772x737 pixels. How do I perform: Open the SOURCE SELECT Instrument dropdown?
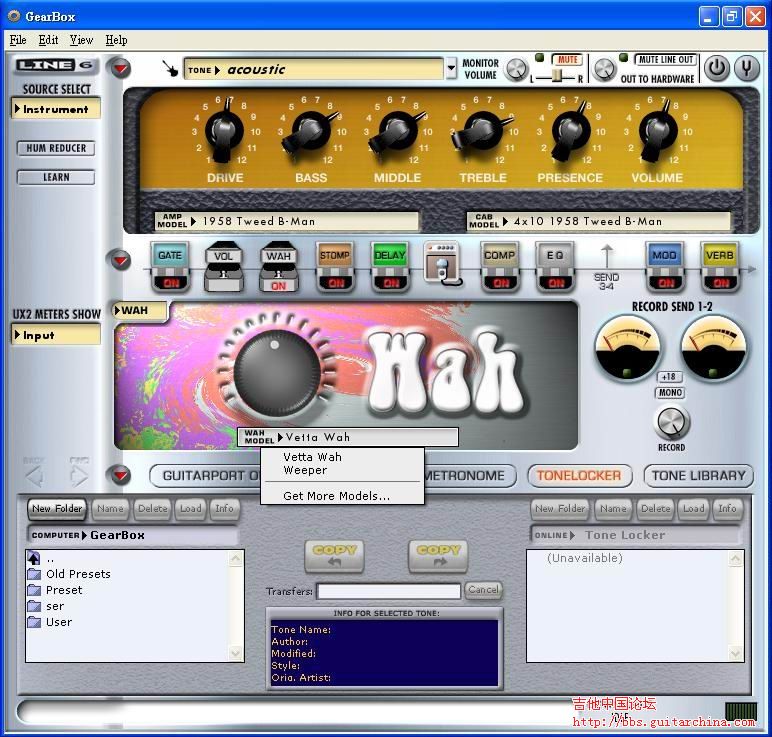56,109
